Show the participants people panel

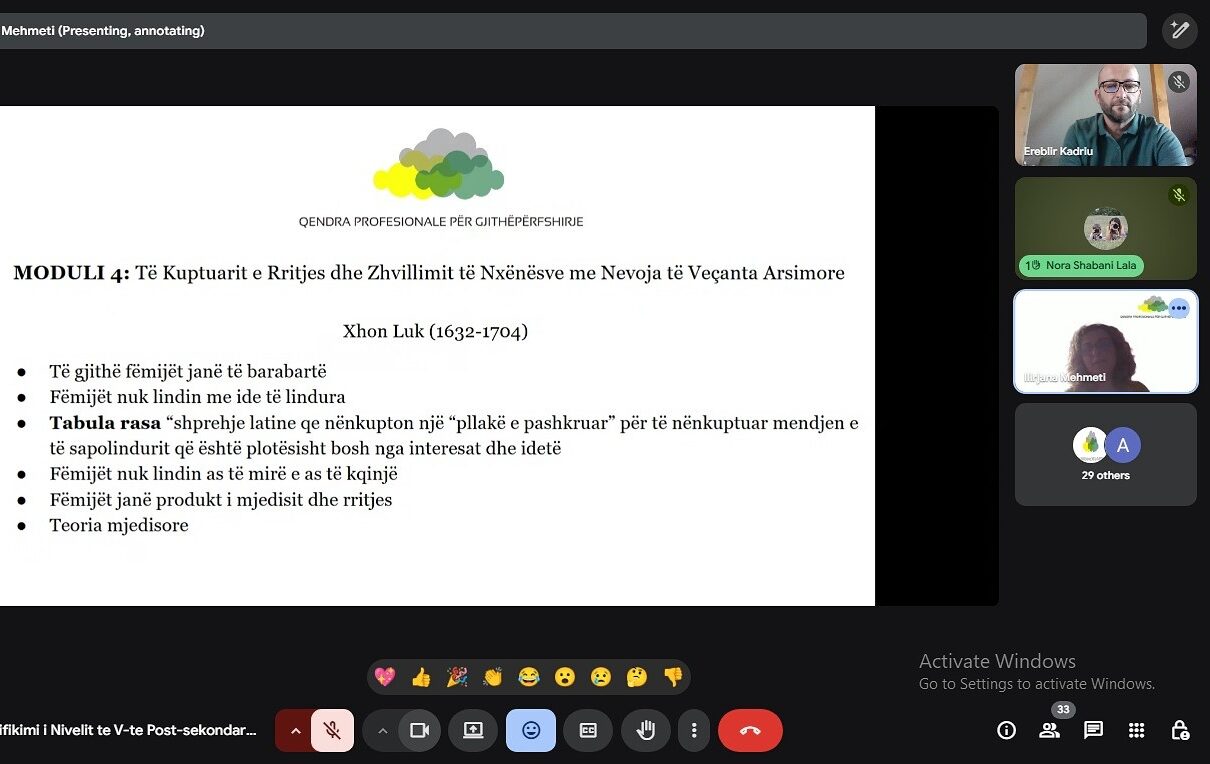pyautogui.click(x=1049, y=730)
